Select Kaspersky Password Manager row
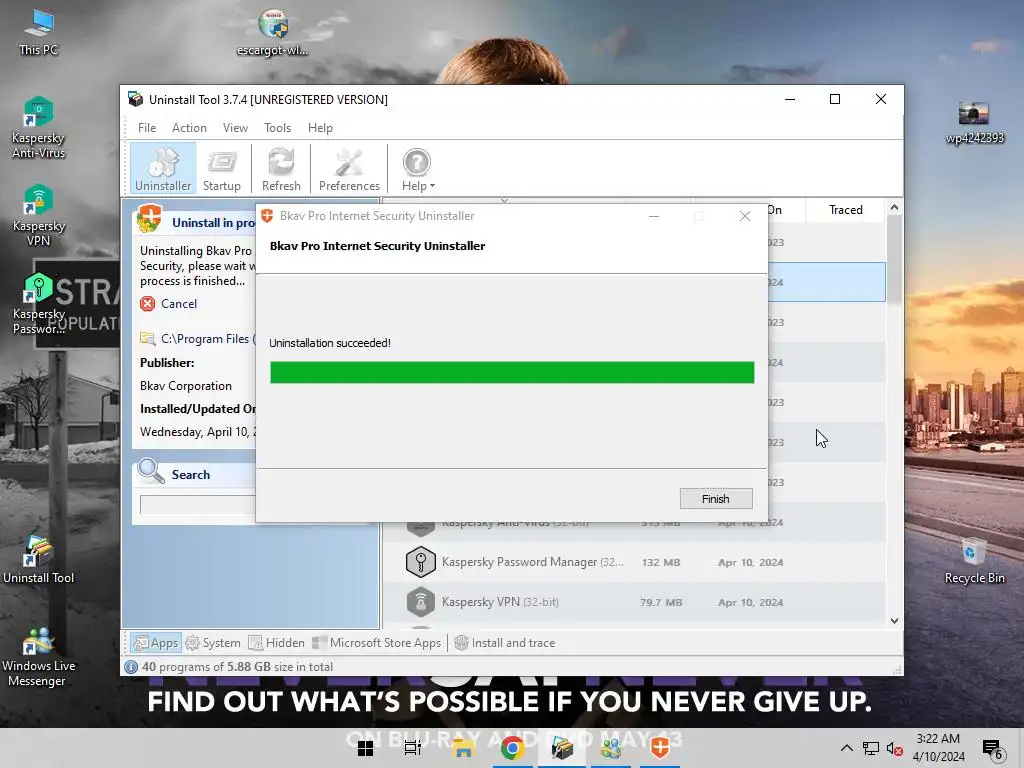The height and width of the screenshot is (768, 1024). point(634,562)
